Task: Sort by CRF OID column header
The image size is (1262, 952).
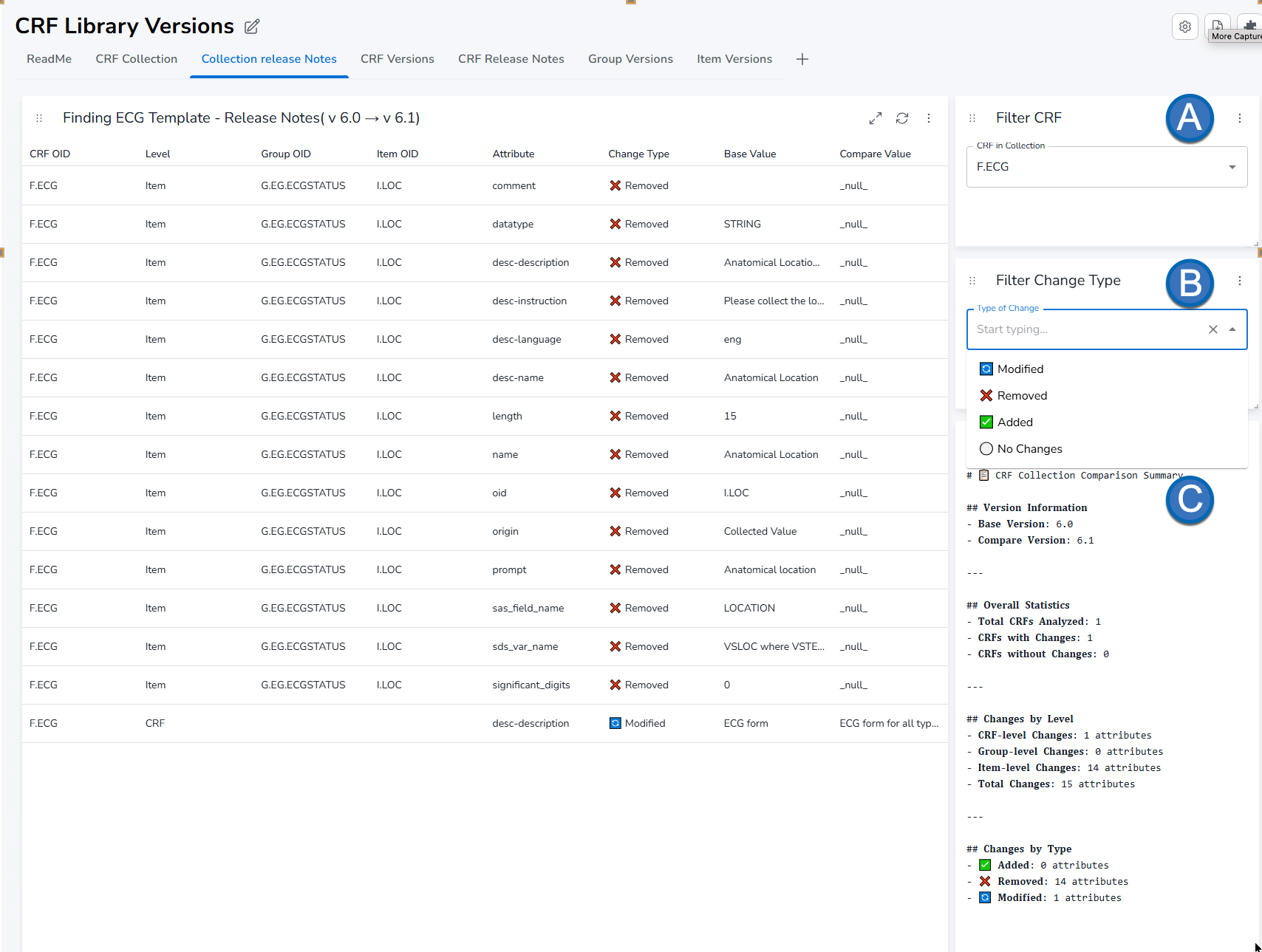Action: [50, 154]
